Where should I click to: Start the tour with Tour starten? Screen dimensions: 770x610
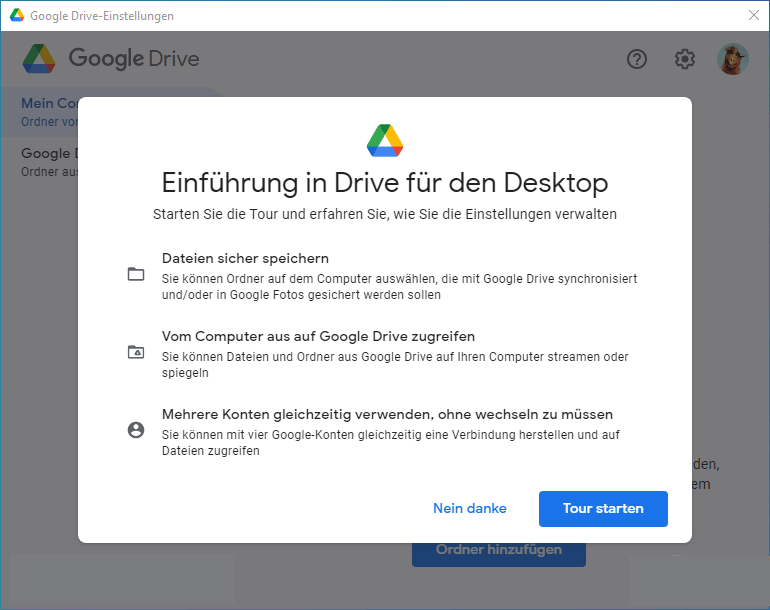(603, 508)
